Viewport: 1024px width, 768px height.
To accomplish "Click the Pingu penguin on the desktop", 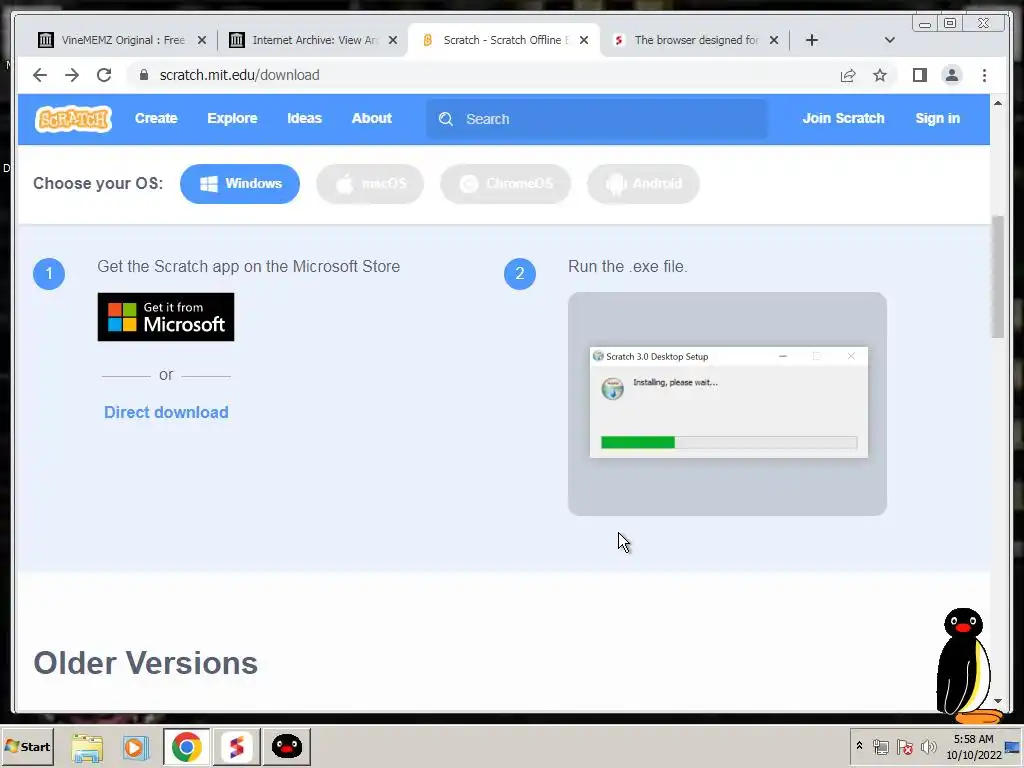I will pos(967,664).
